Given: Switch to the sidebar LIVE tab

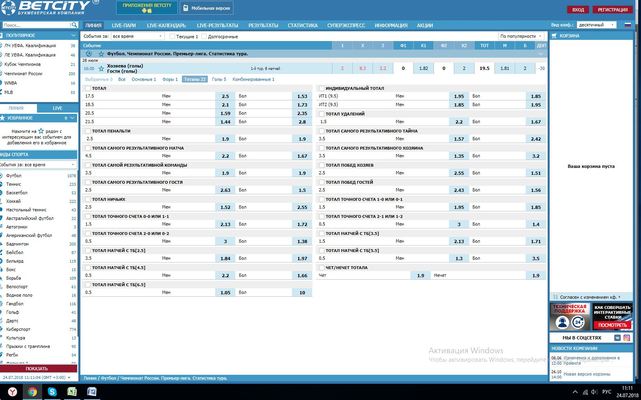Looking at the screenshot, I should (x=58, y=108).
